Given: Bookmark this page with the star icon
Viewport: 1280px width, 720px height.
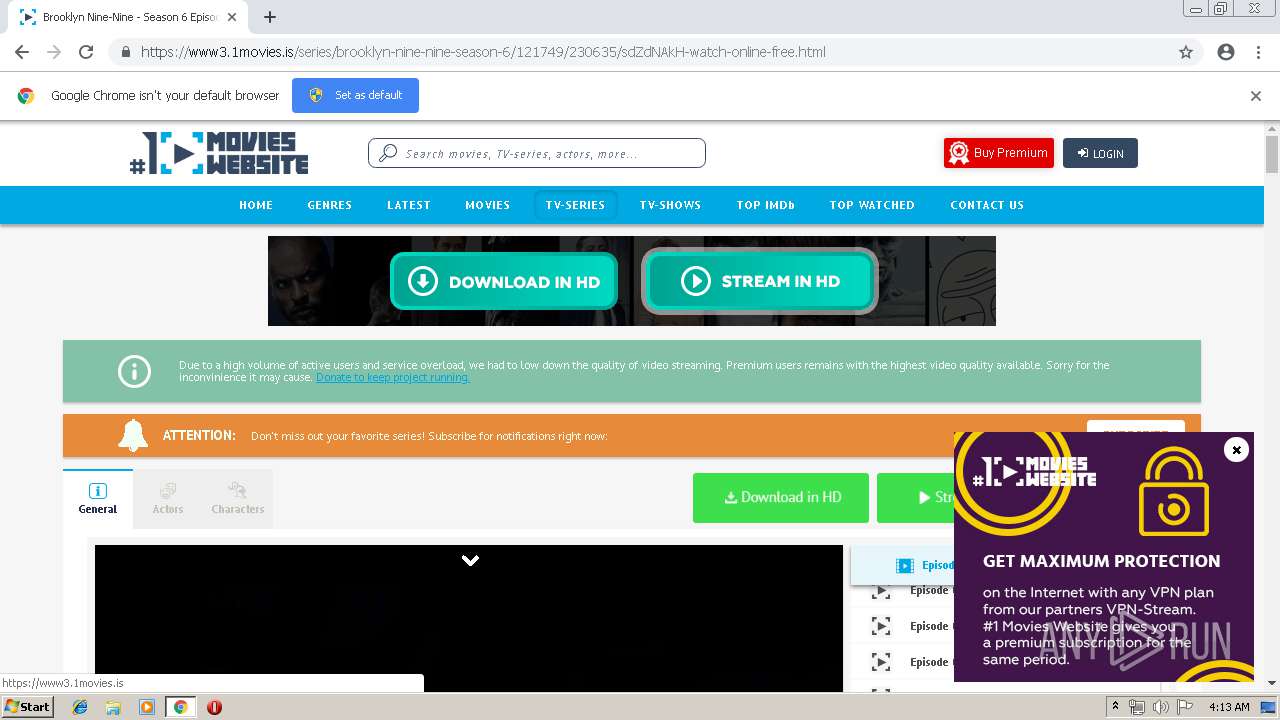Looking at the screenshot, I should click(x=1186, y=52).
